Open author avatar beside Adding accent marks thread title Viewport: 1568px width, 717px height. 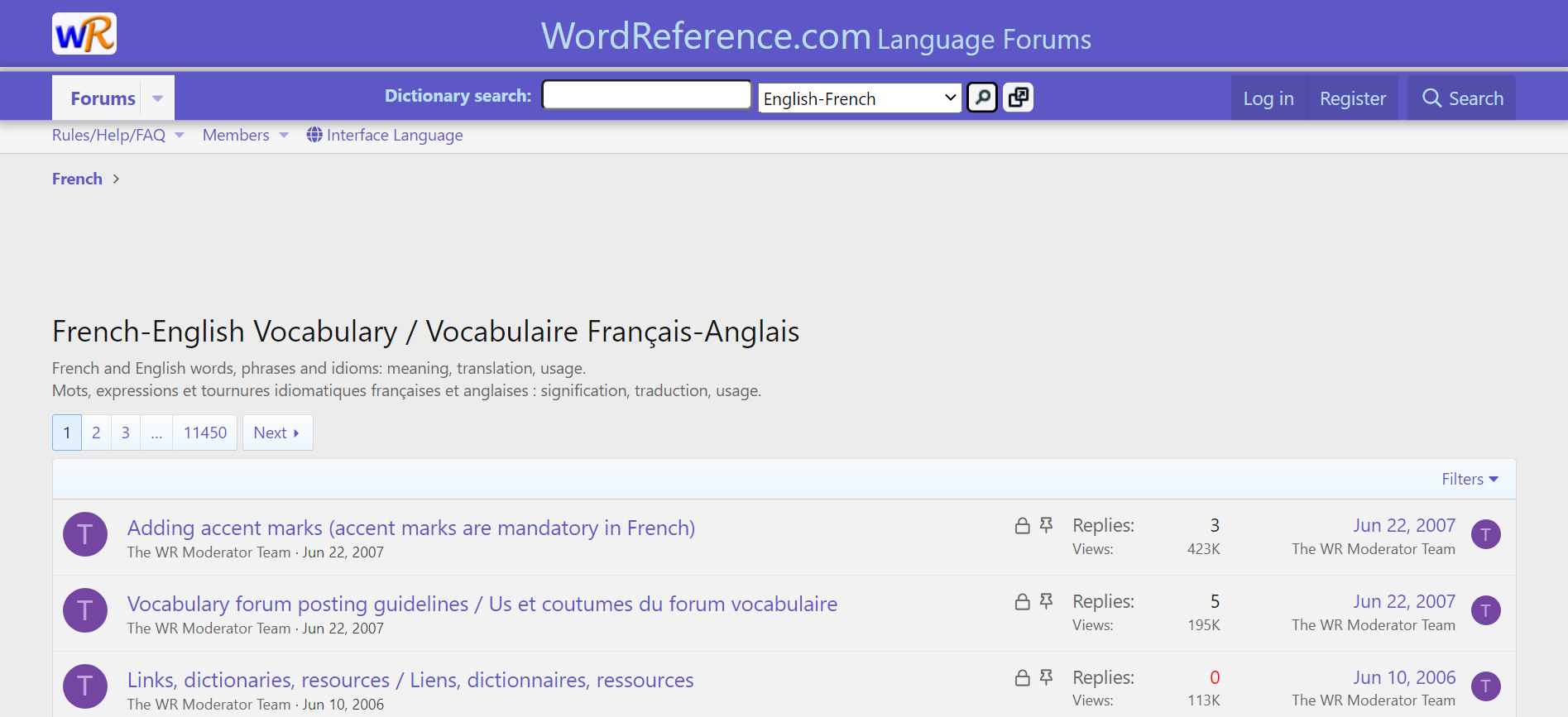pos(85,534)
